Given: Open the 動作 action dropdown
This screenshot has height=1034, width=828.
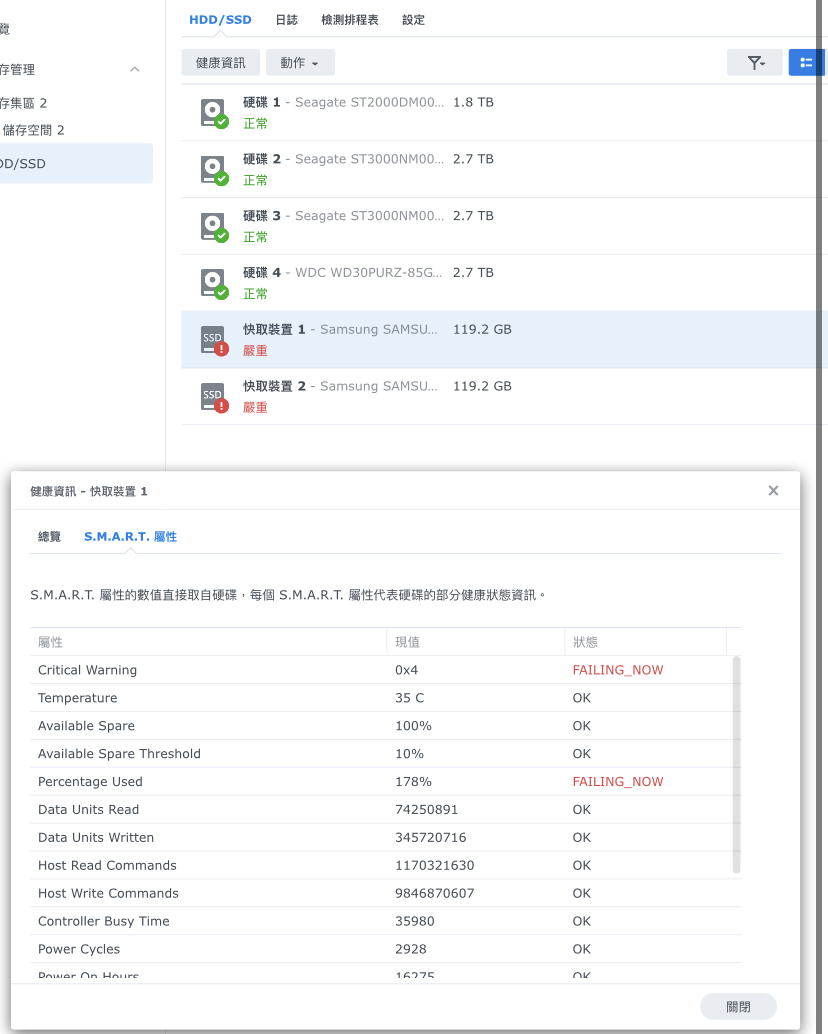Looking at the screenshot, I should (x=300, y=63).
